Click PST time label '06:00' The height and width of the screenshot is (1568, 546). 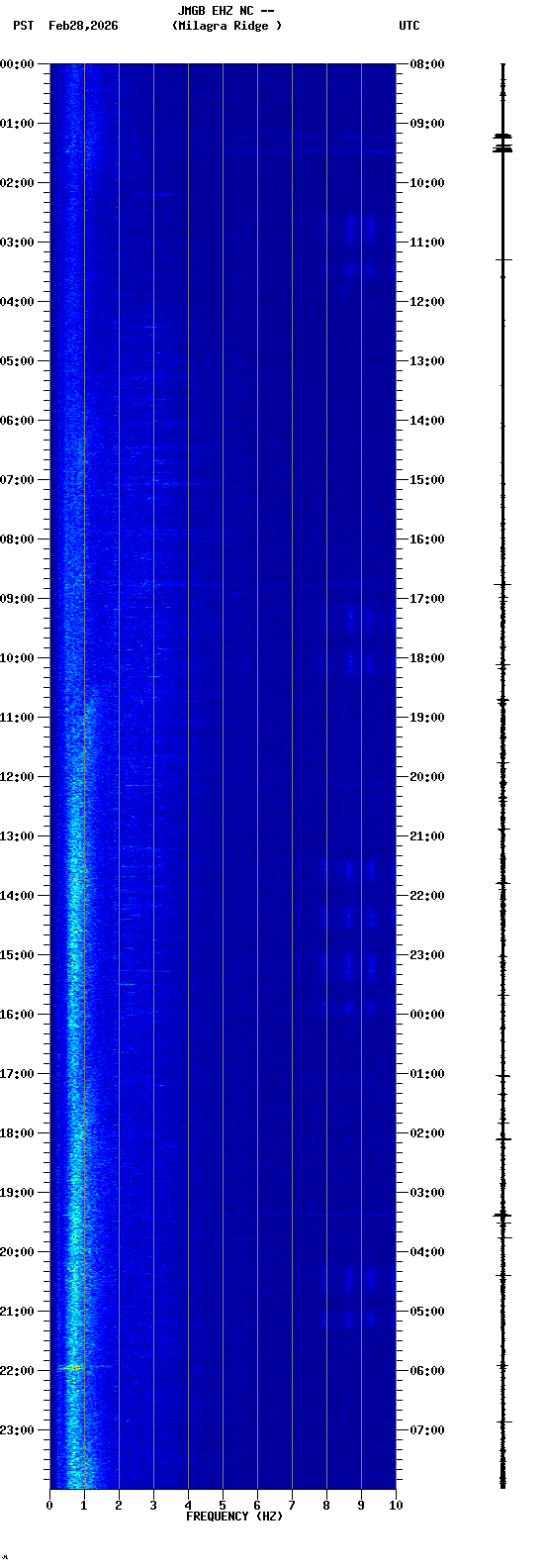point(18,421)
